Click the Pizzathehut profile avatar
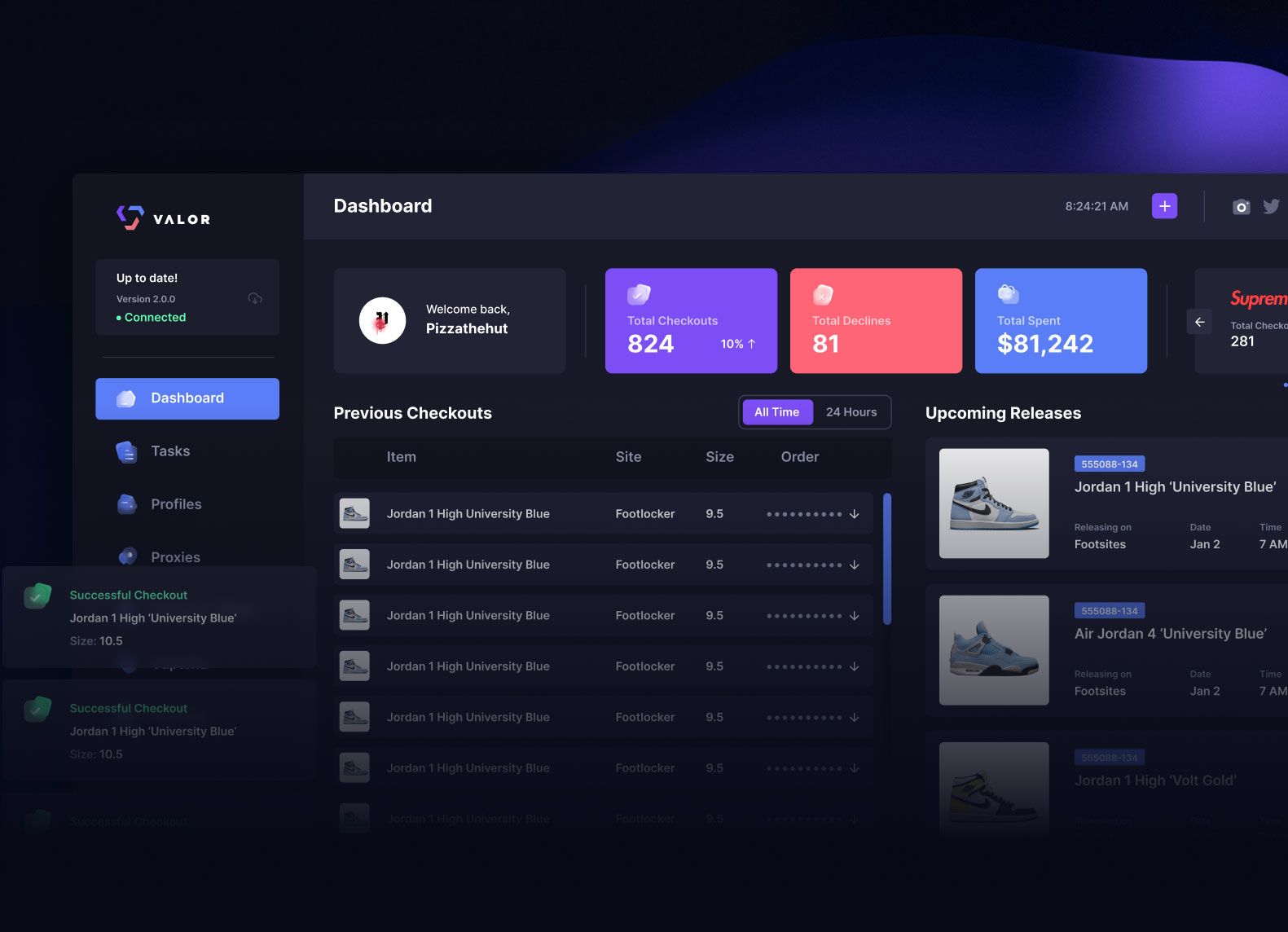1288x932 pixels. (382, 321)
